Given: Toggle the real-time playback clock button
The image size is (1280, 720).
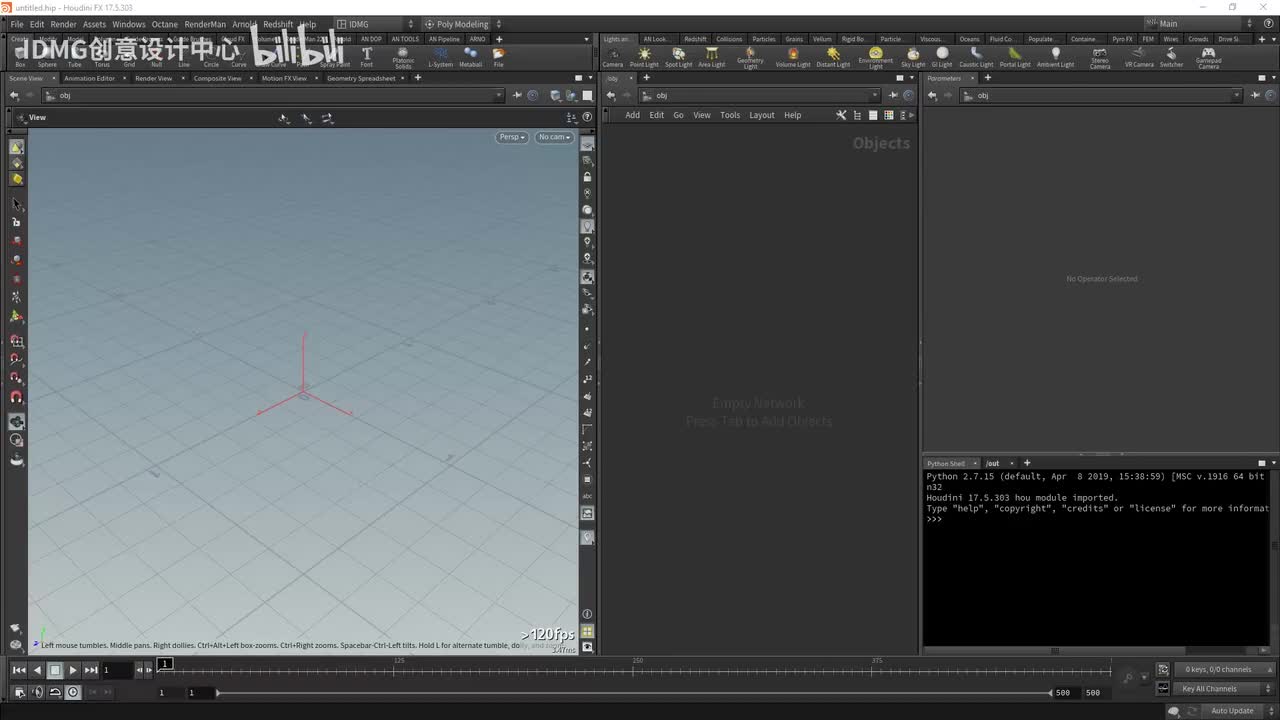Looking at the screenshot, I should (73, 692).
